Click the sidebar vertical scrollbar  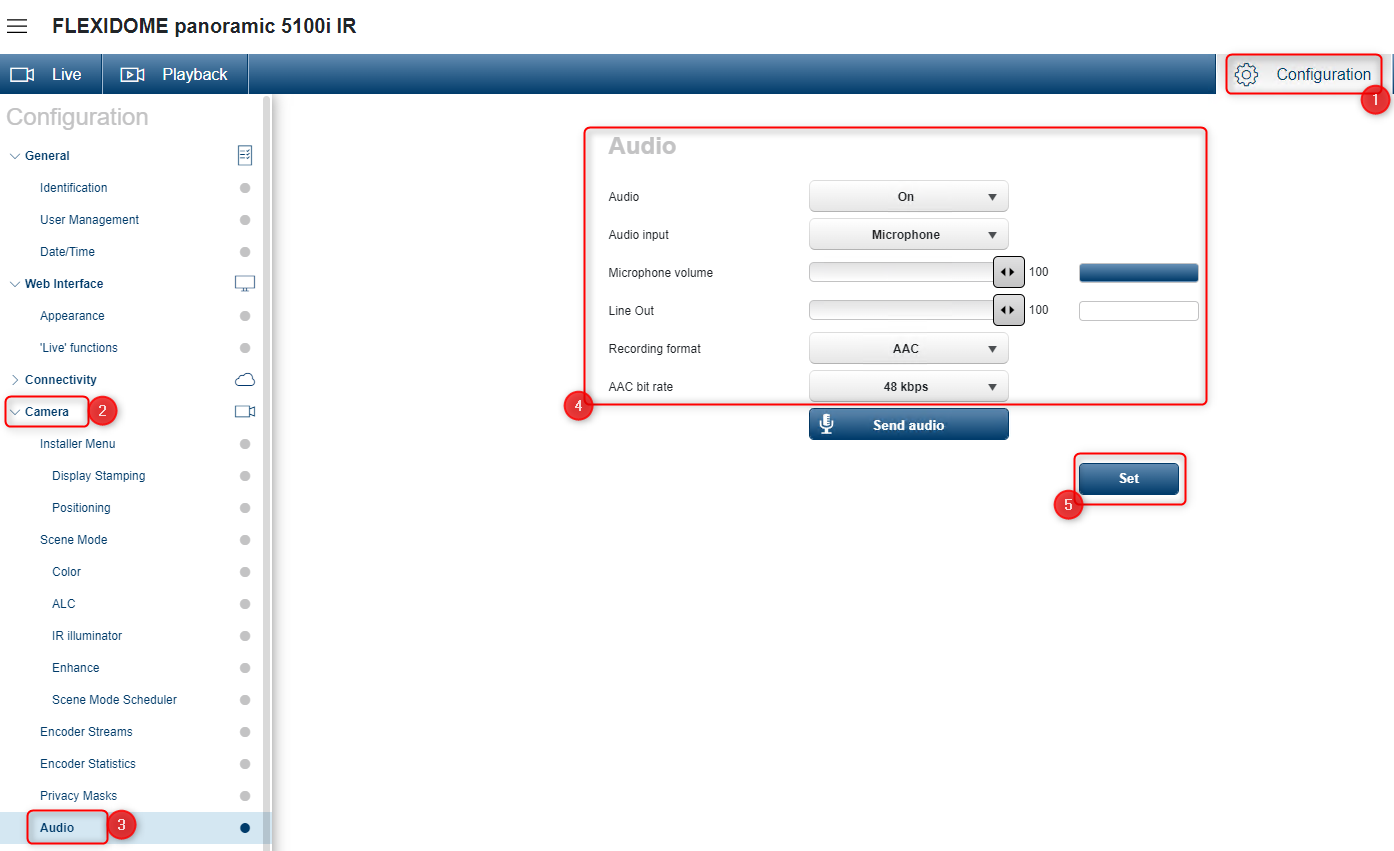(266, 472)
